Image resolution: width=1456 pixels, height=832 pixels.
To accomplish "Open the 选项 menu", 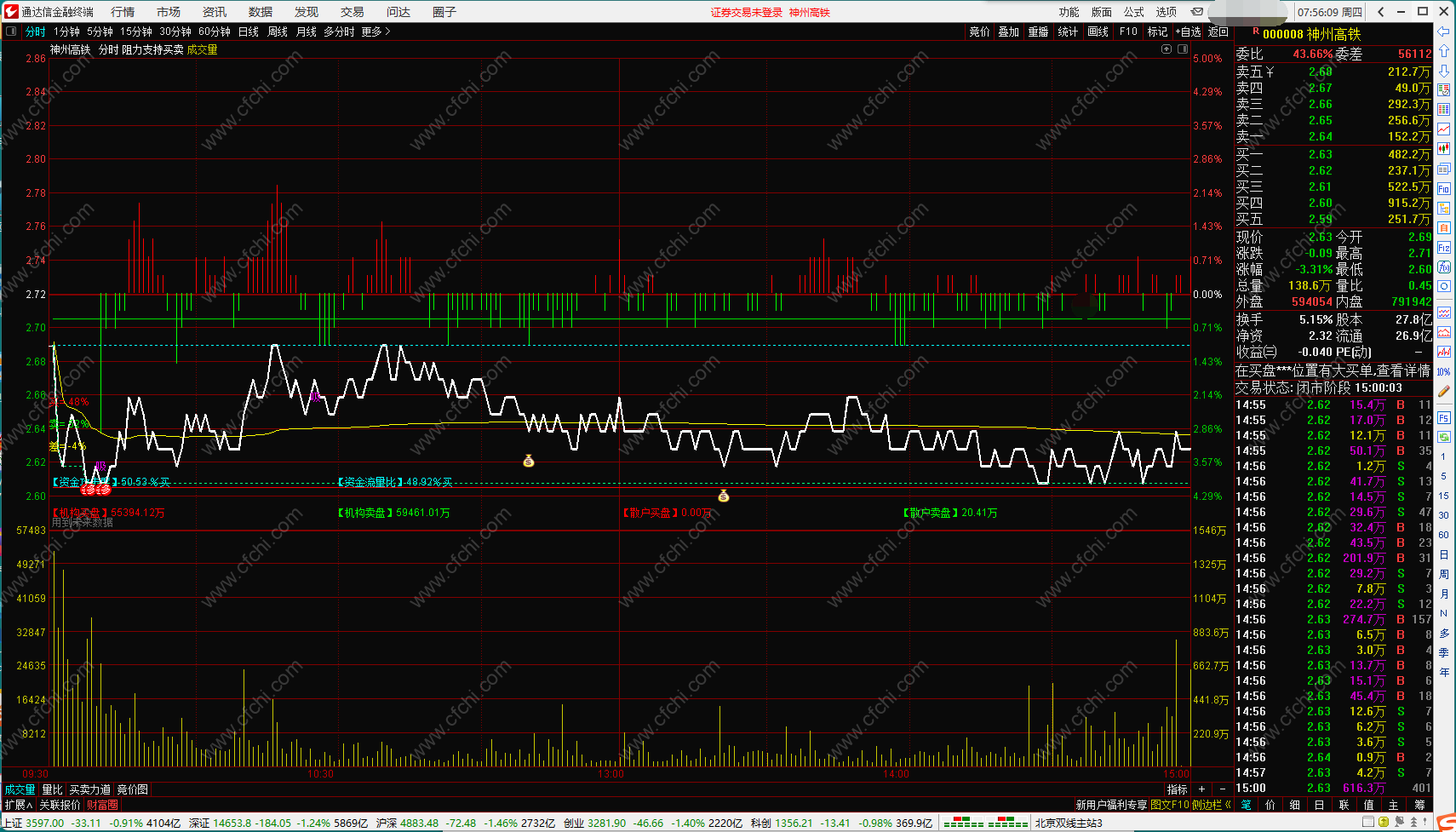I will pos(1167,12).
